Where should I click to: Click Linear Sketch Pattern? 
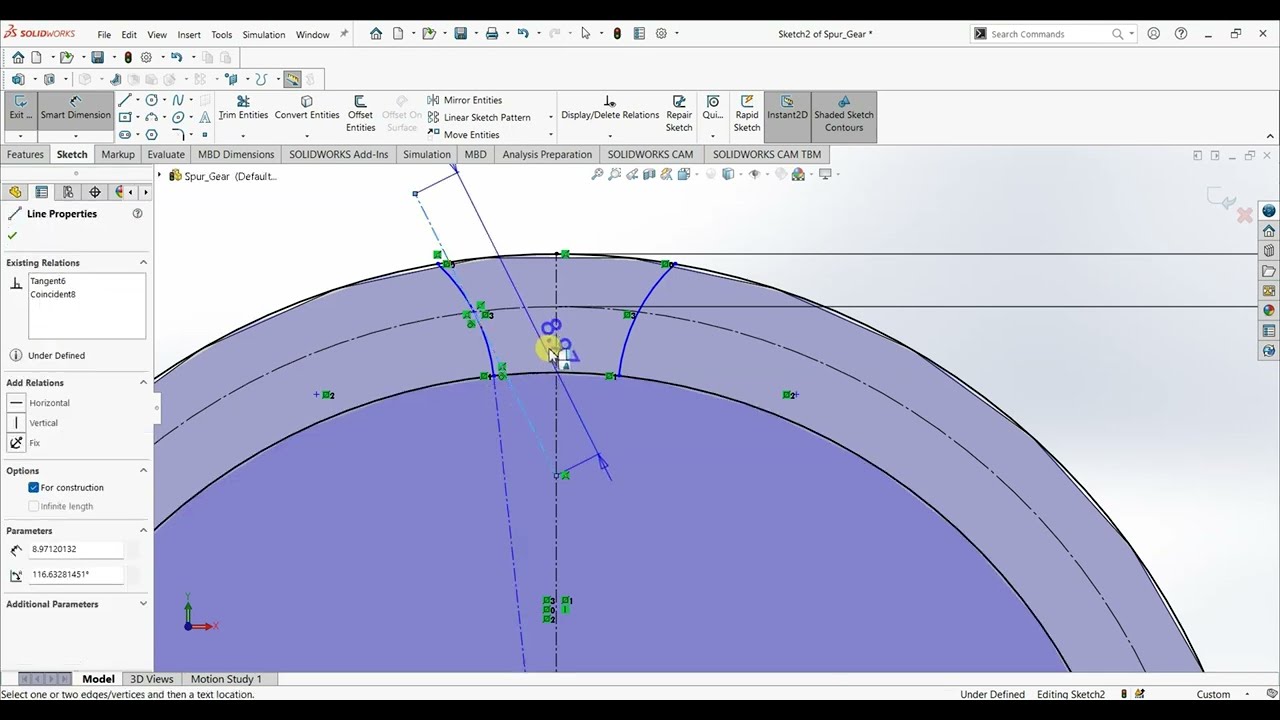[479, 117]
